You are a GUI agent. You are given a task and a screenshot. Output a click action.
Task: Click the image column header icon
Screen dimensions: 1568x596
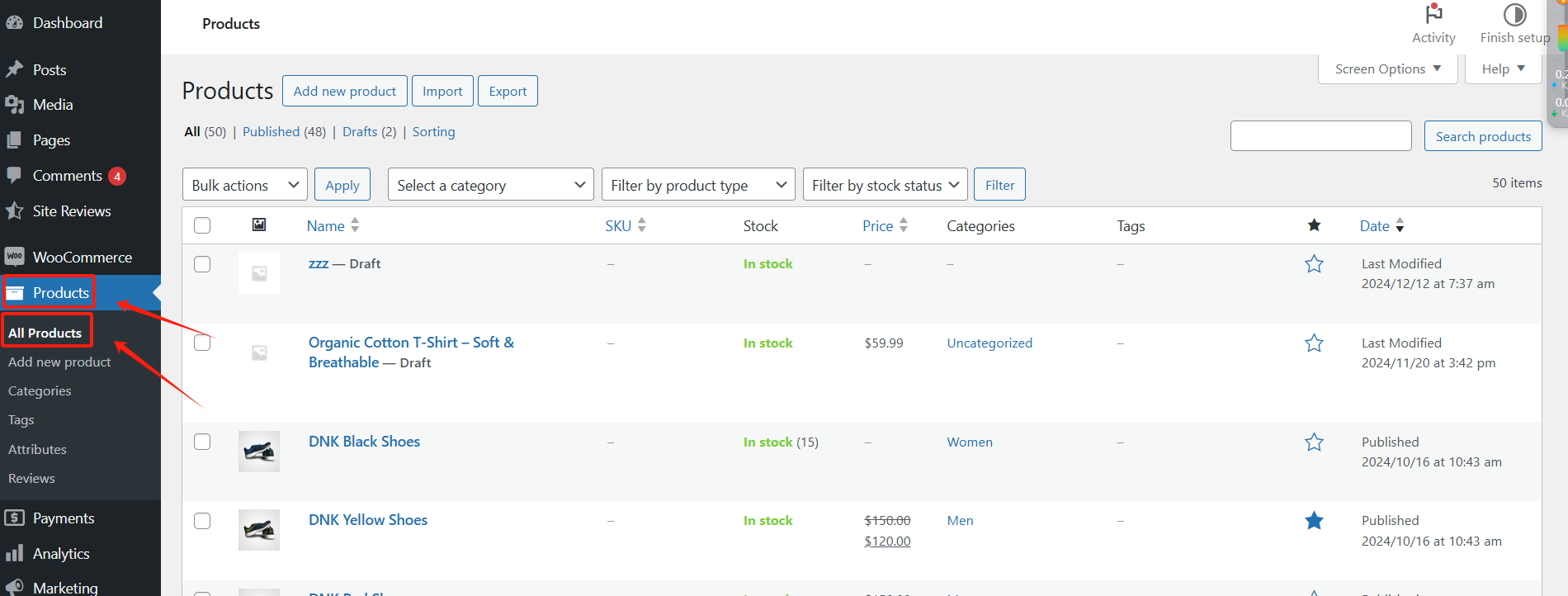pyautogui.click(x=259, y=225)
